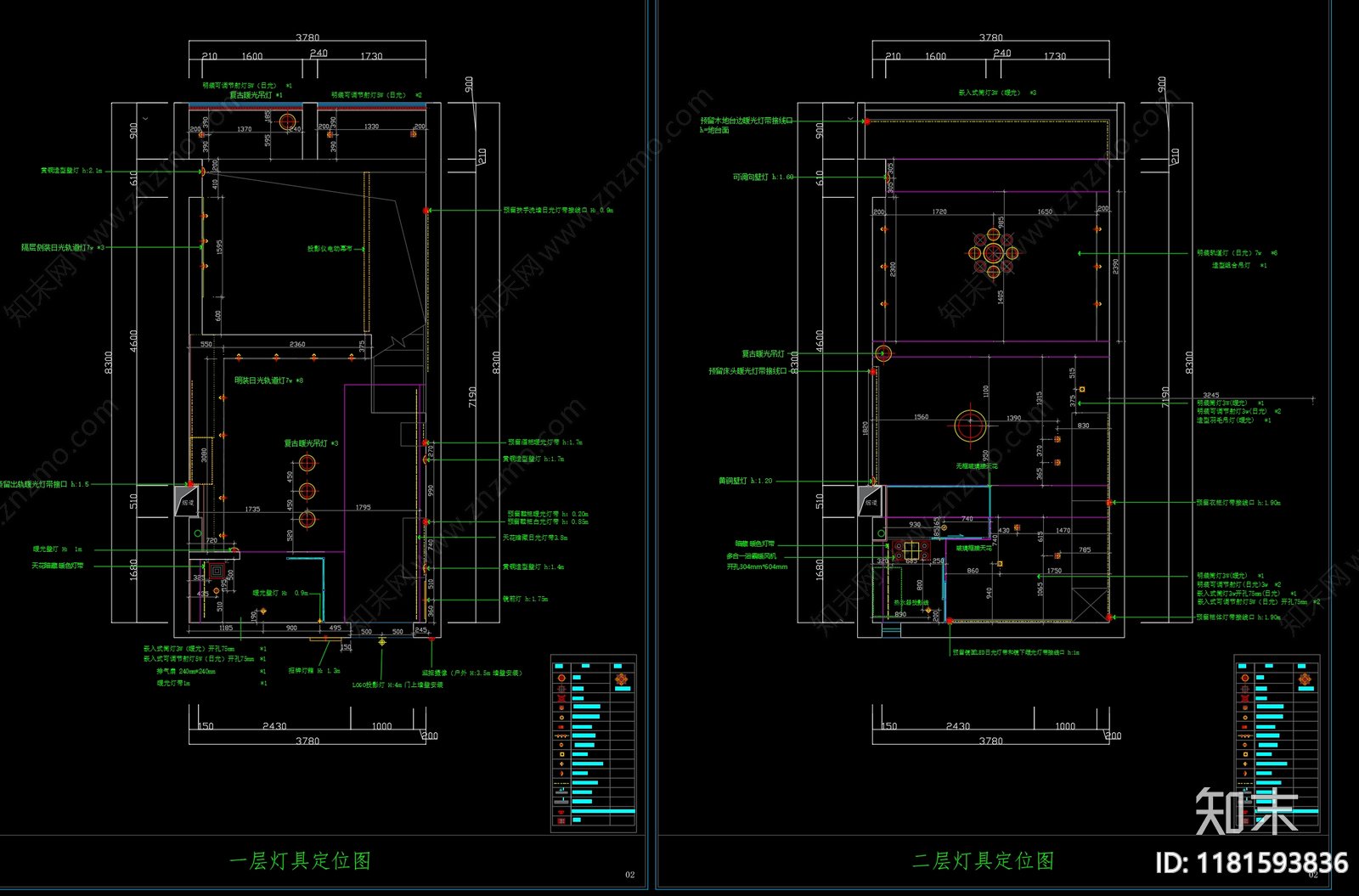1359x896 pixels.
Task: Select label '明装轨道灯 (日光) 7w *6'
Action: 1237,253
